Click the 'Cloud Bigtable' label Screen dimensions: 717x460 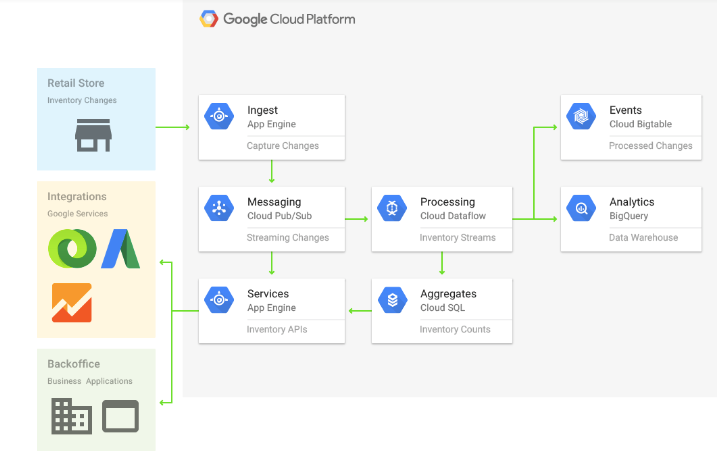(x=640, y=124)
